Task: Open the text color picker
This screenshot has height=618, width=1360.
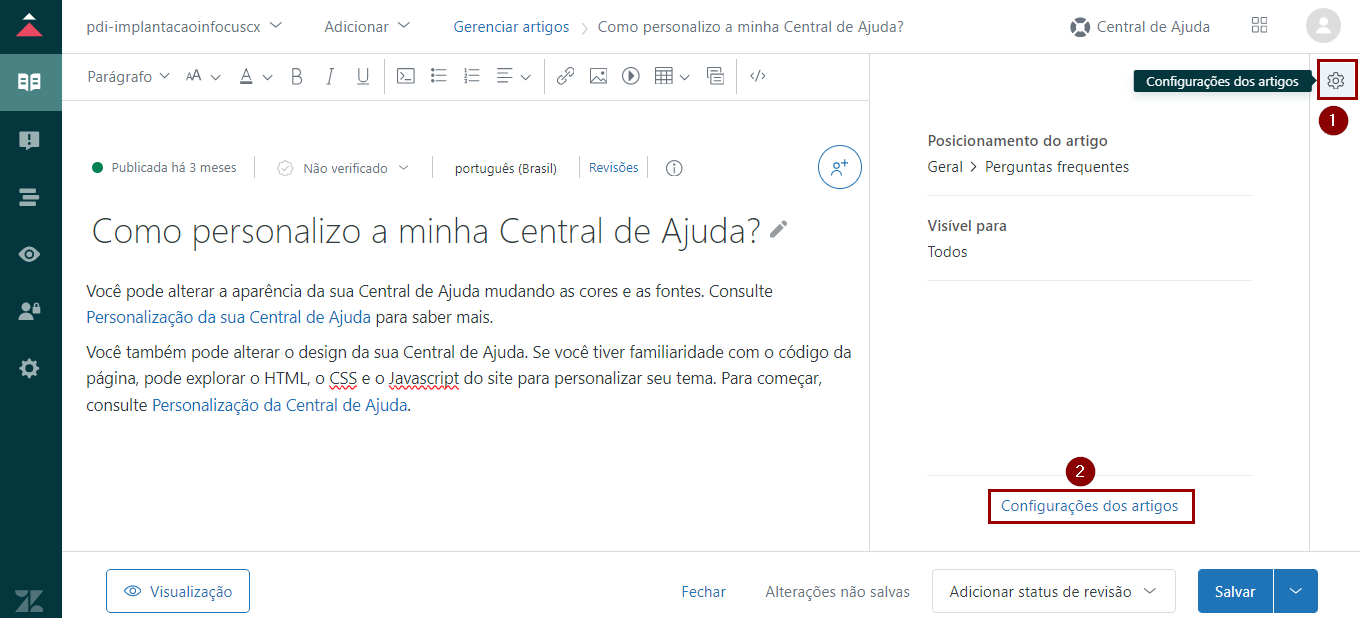Action: pos(255,77)
